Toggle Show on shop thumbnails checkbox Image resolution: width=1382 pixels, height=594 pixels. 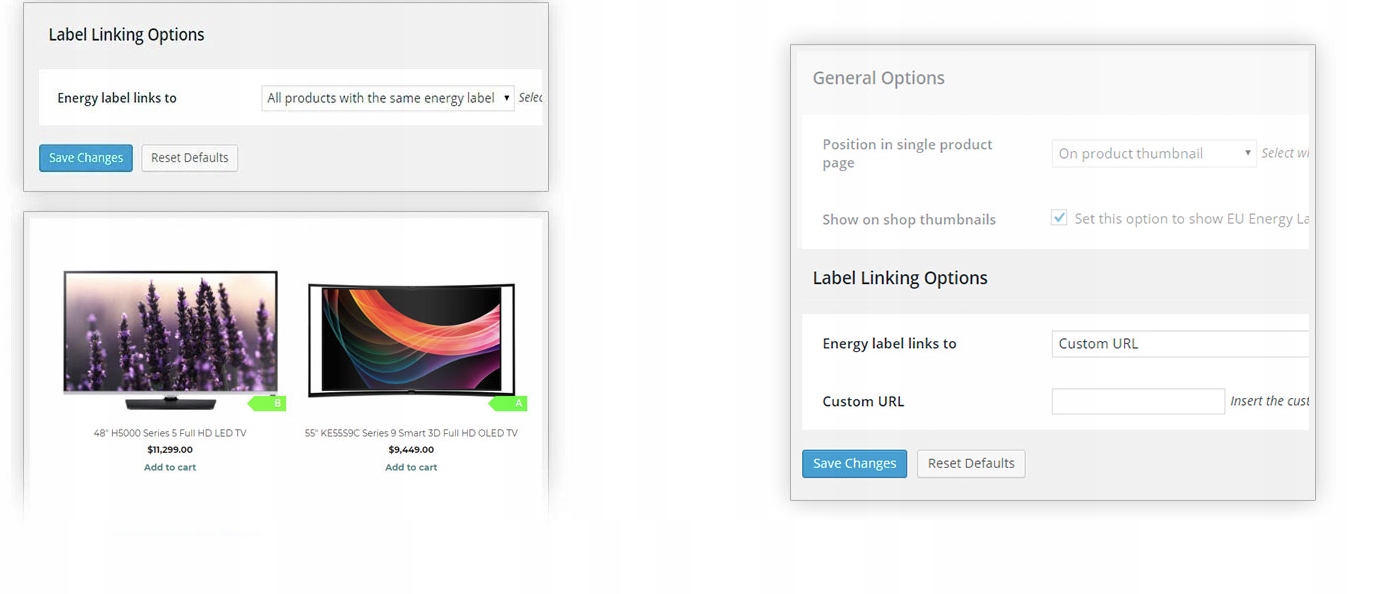point(1059,218)
